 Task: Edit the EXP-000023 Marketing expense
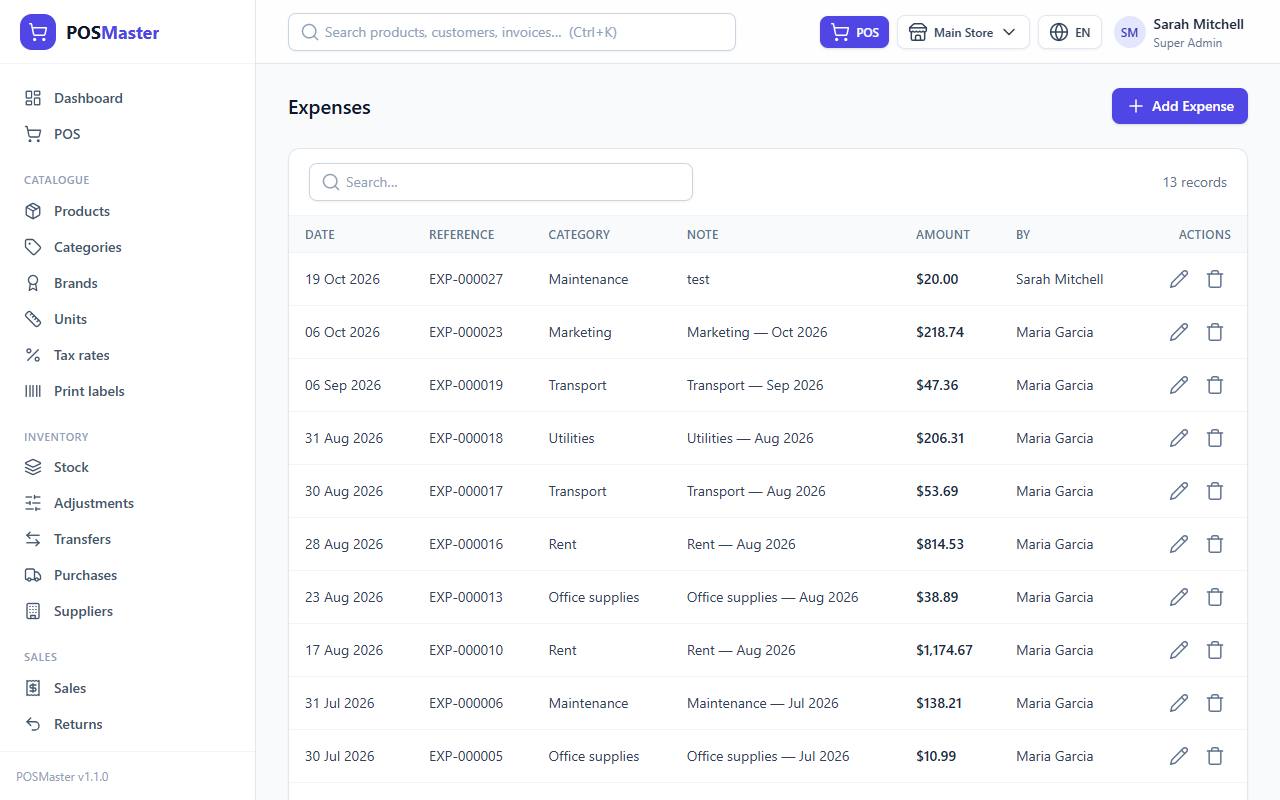tap(1179, 332)
